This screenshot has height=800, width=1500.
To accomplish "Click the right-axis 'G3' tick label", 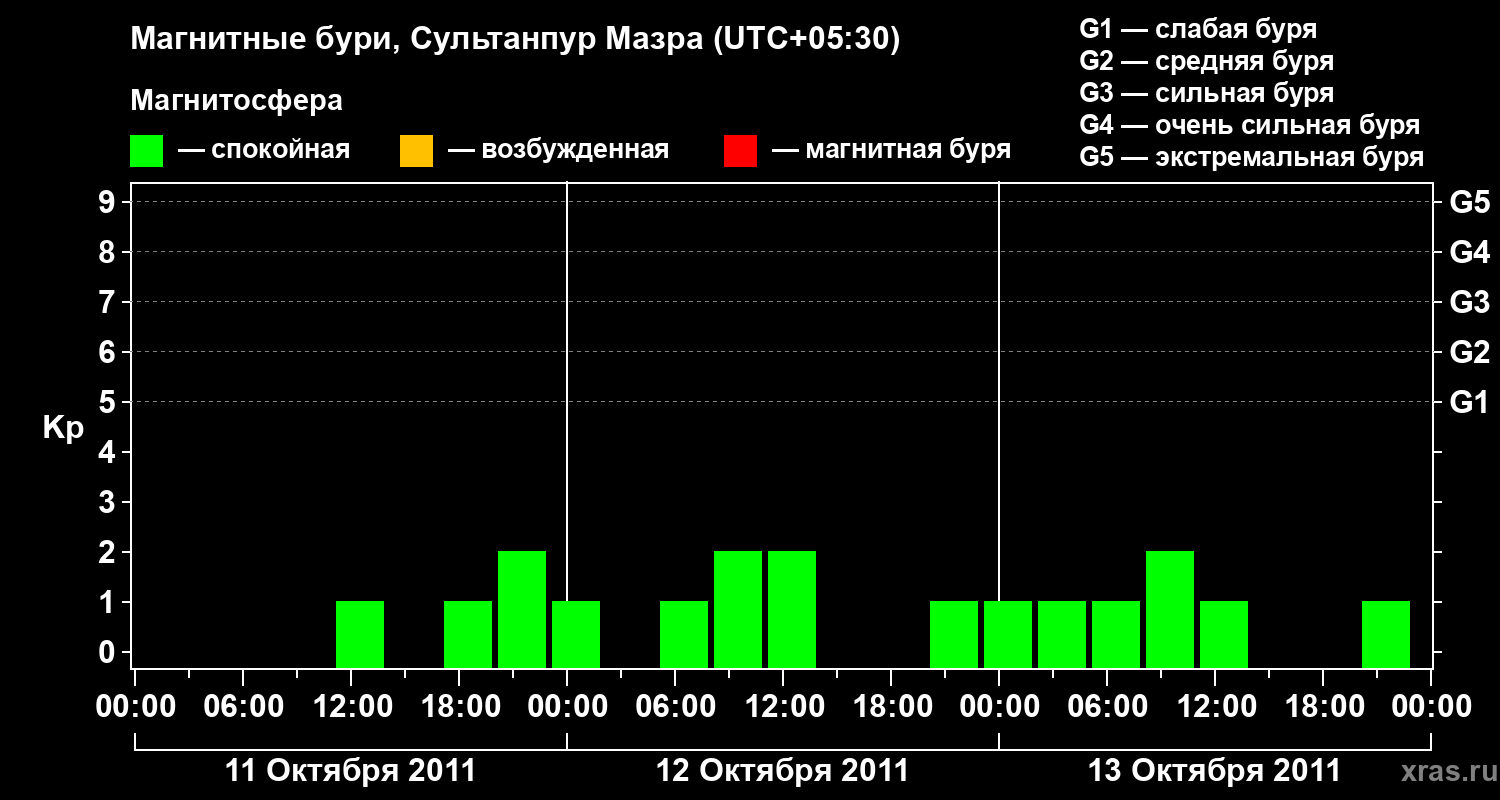I will [1469, 302].
